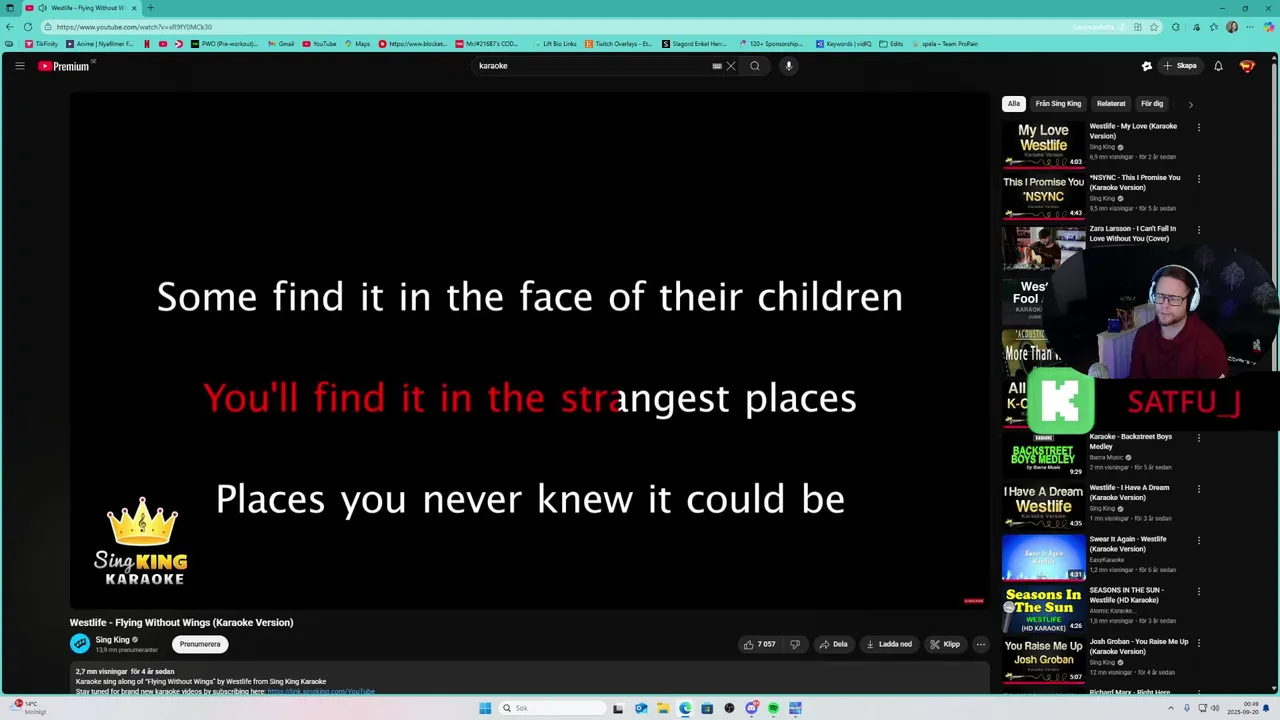Create a clip with Klipp button
1280x720 pixels.
[945, 644]
